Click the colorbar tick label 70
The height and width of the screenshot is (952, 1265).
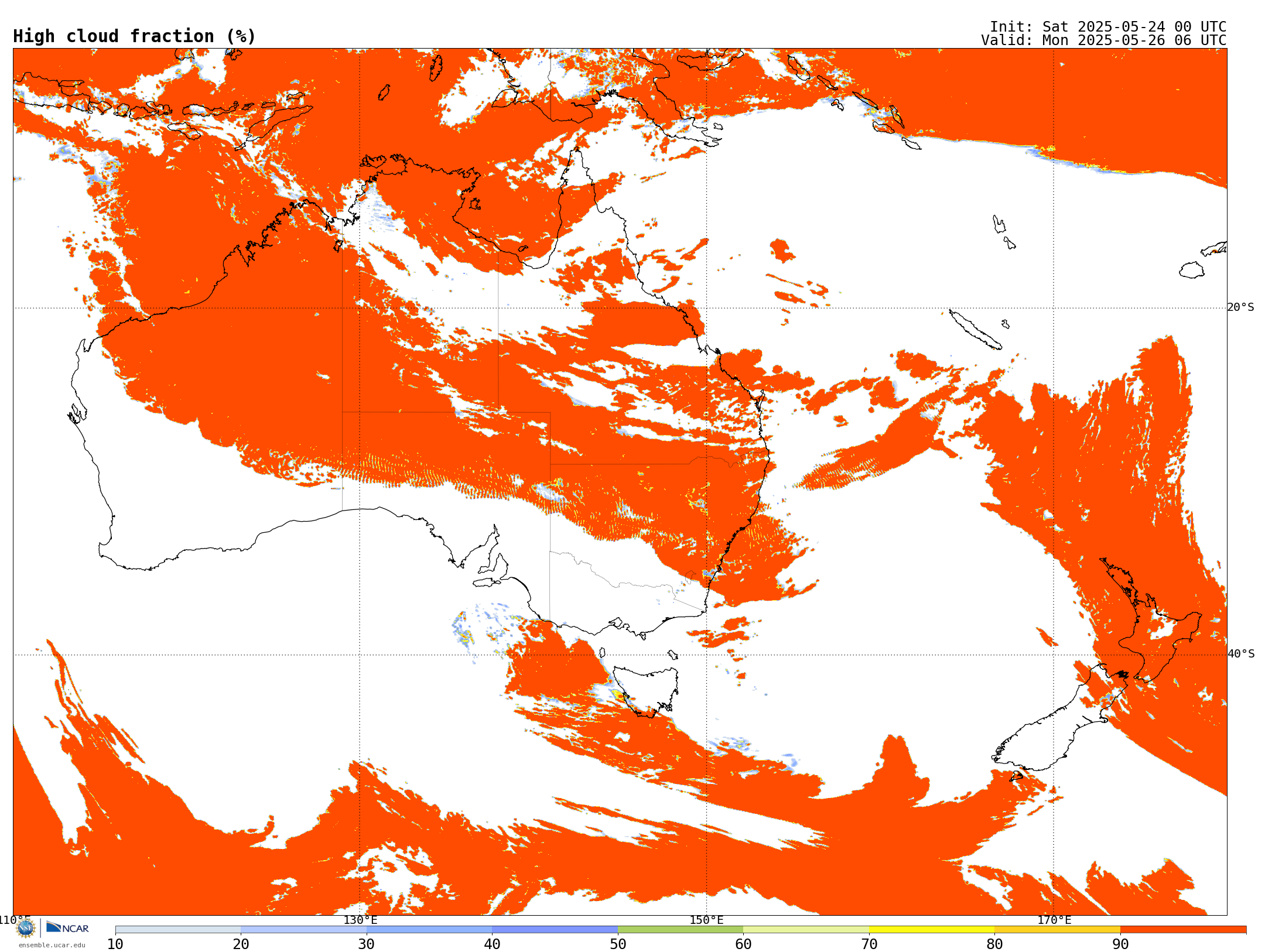869,944
